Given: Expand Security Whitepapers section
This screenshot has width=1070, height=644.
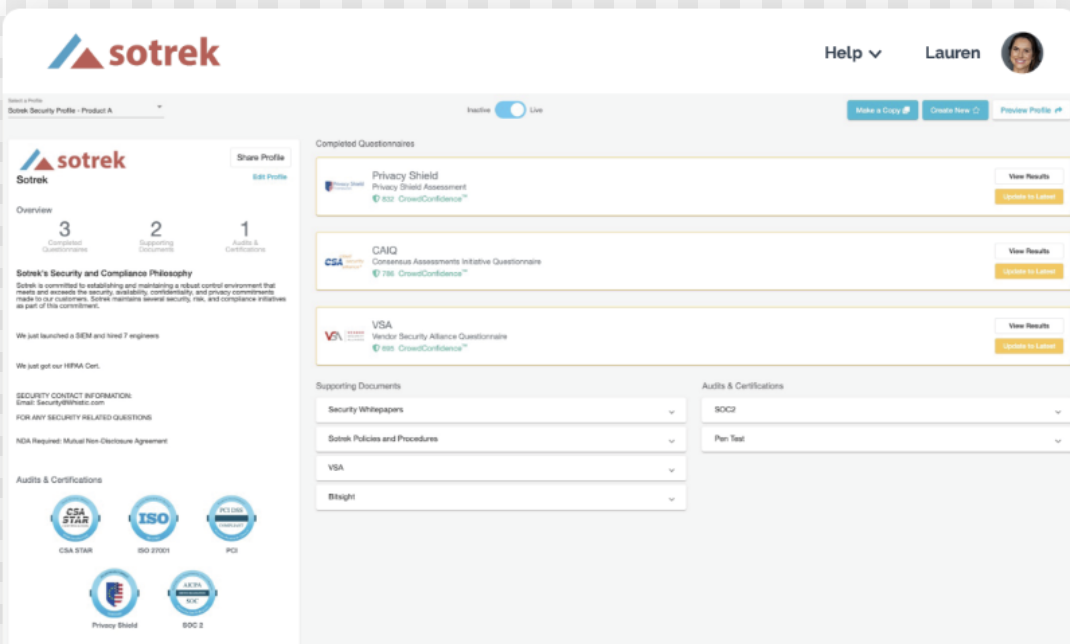Looking at the screenshot, I should [501, 410].
